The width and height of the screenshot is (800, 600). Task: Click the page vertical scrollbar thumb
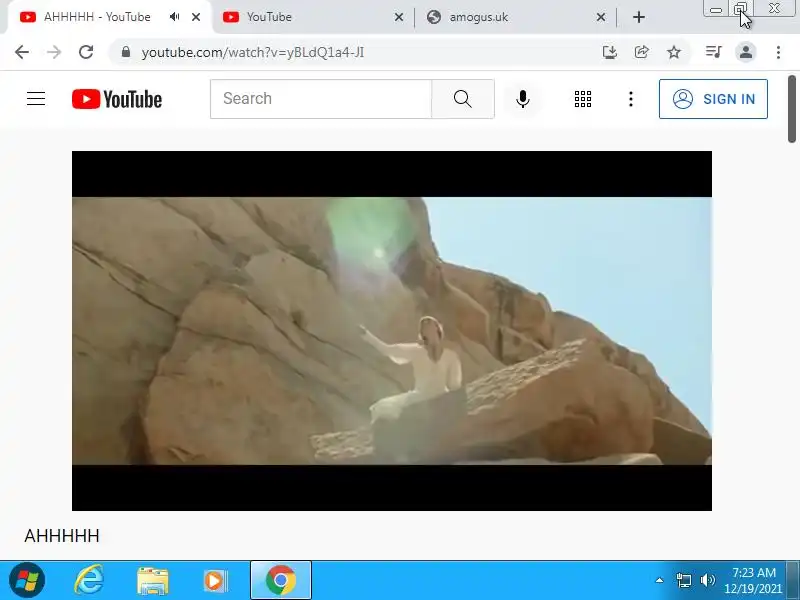click(792, 109)
